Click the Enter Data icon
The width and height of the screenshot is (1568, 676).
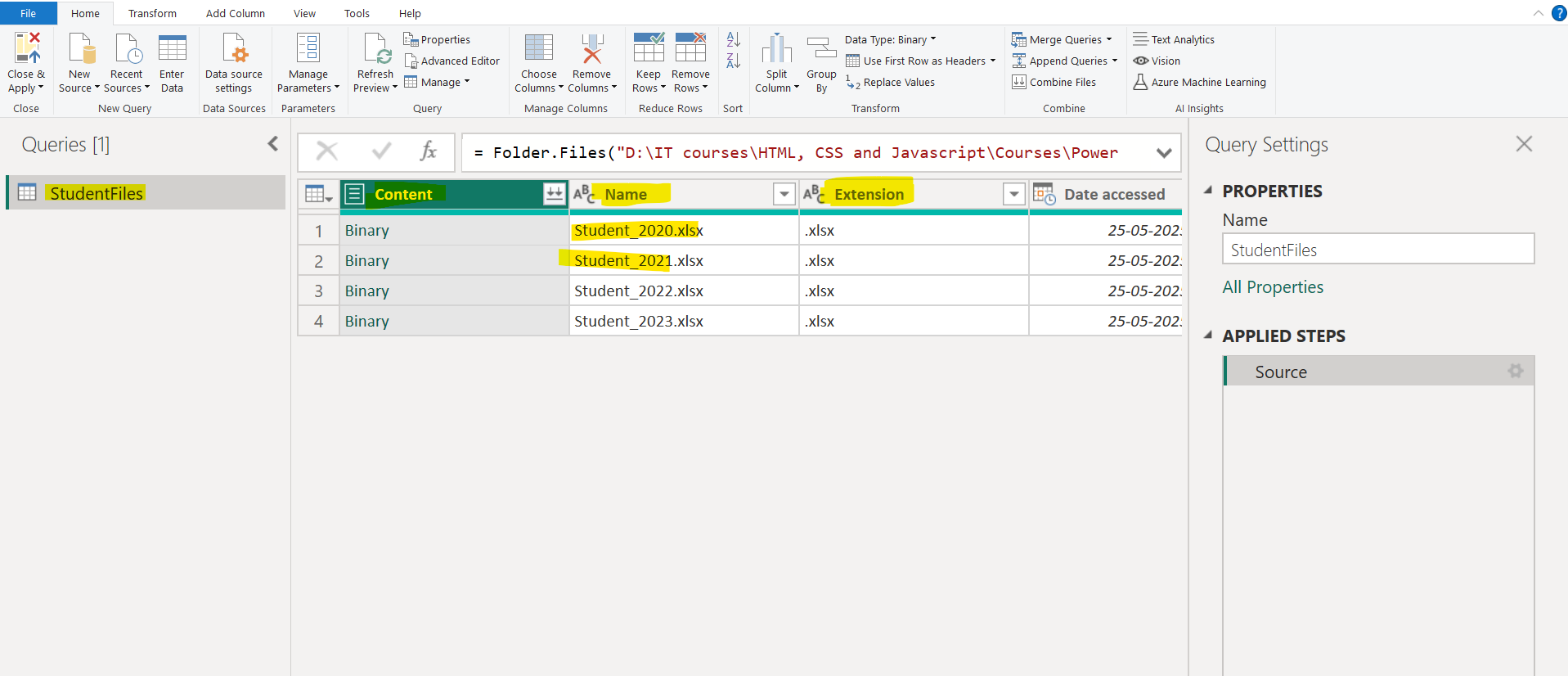click(x=172, y=49)
